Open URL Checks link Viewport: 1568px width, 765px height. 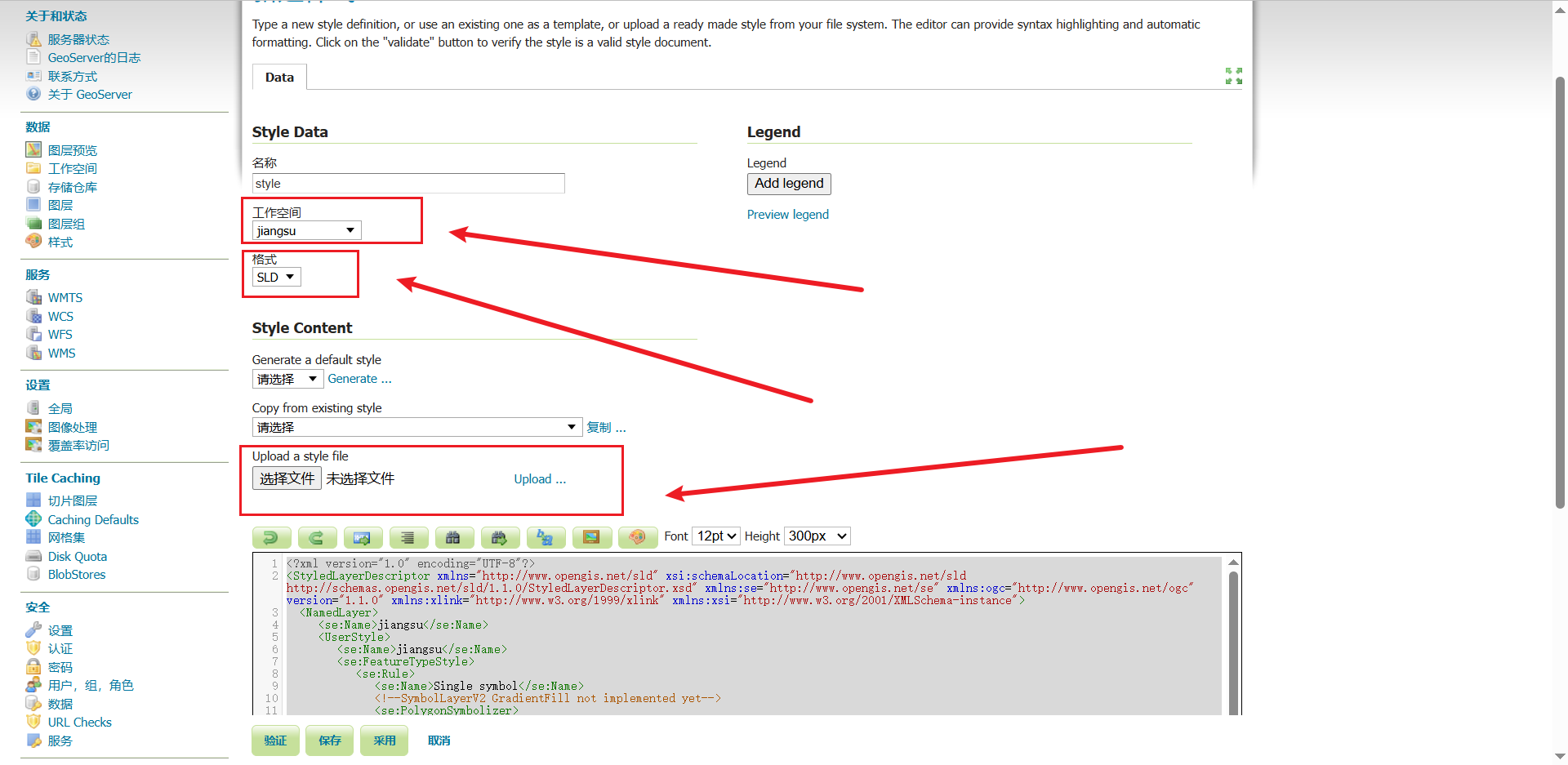point(80,722)
